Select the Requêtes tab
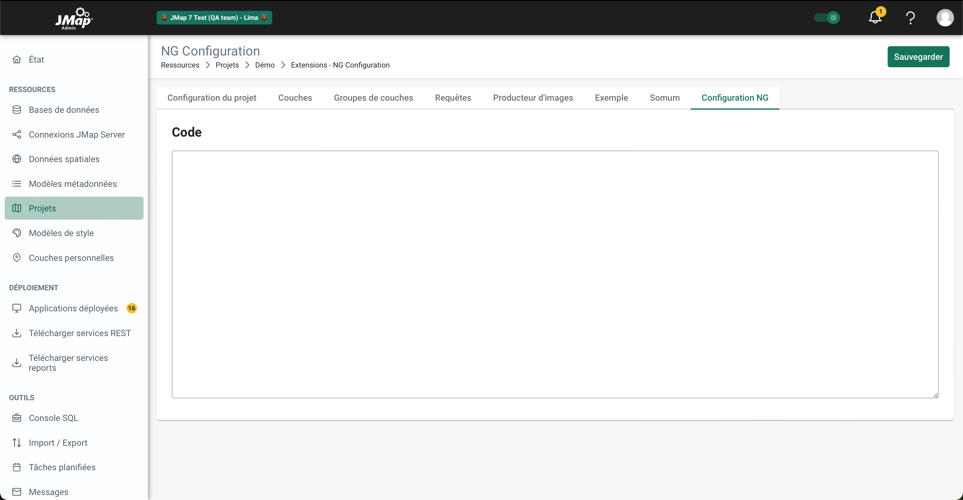This screenshot has width=963, height=500. click(452, 98)
